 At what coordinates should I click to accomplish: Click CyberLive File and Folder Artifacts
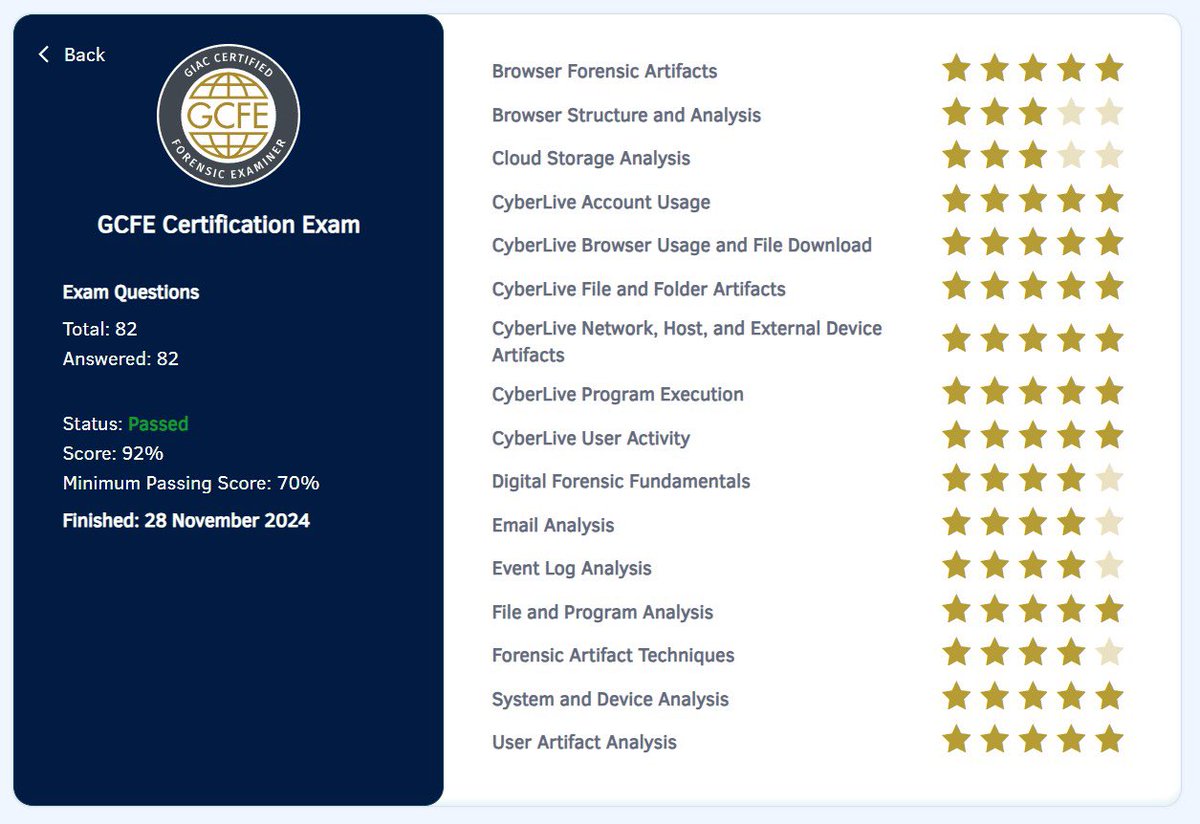click(639, 289)
